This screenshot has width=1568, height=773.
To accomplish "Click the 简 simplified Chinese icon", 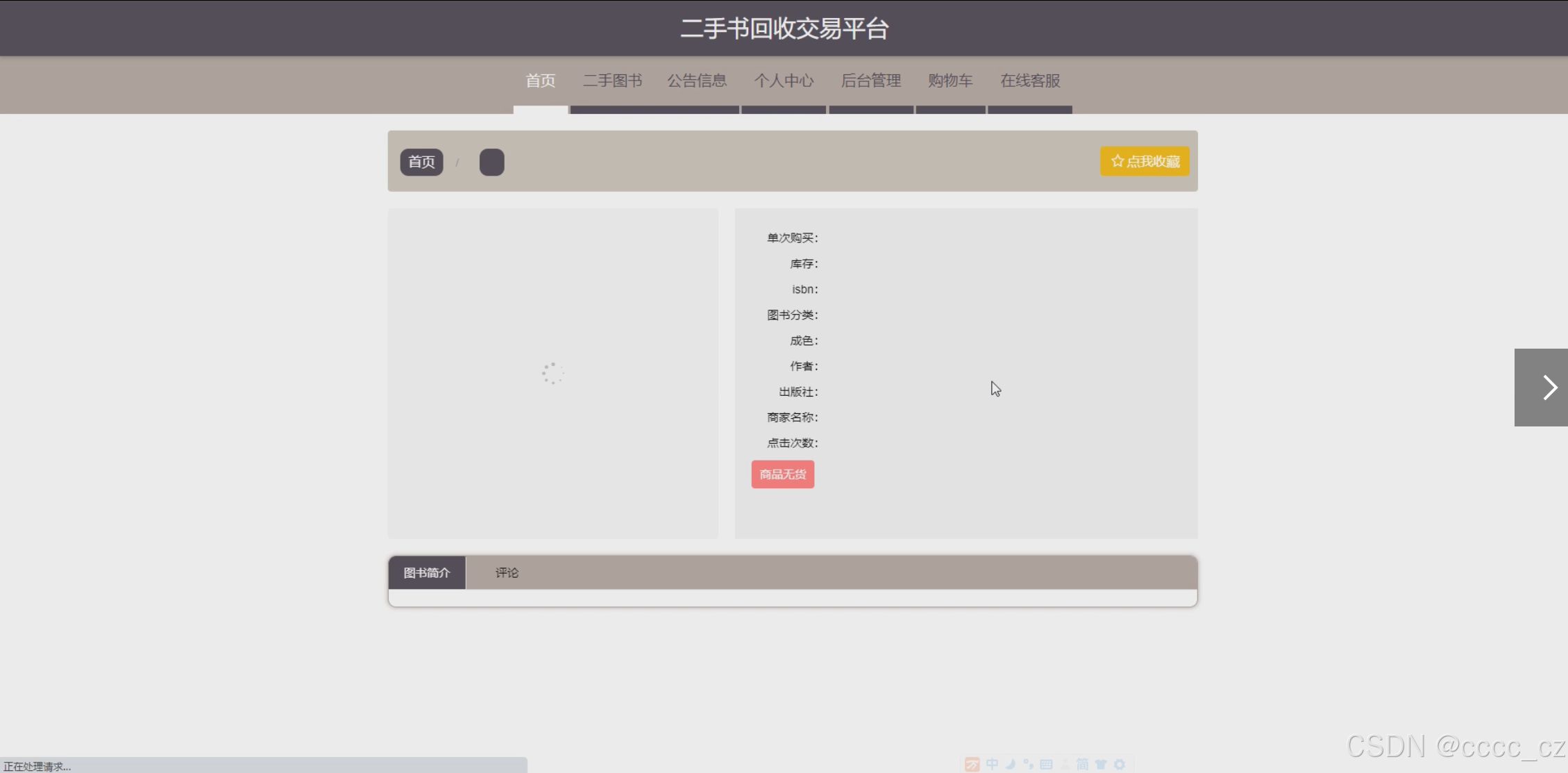I will pos(1082,765).
